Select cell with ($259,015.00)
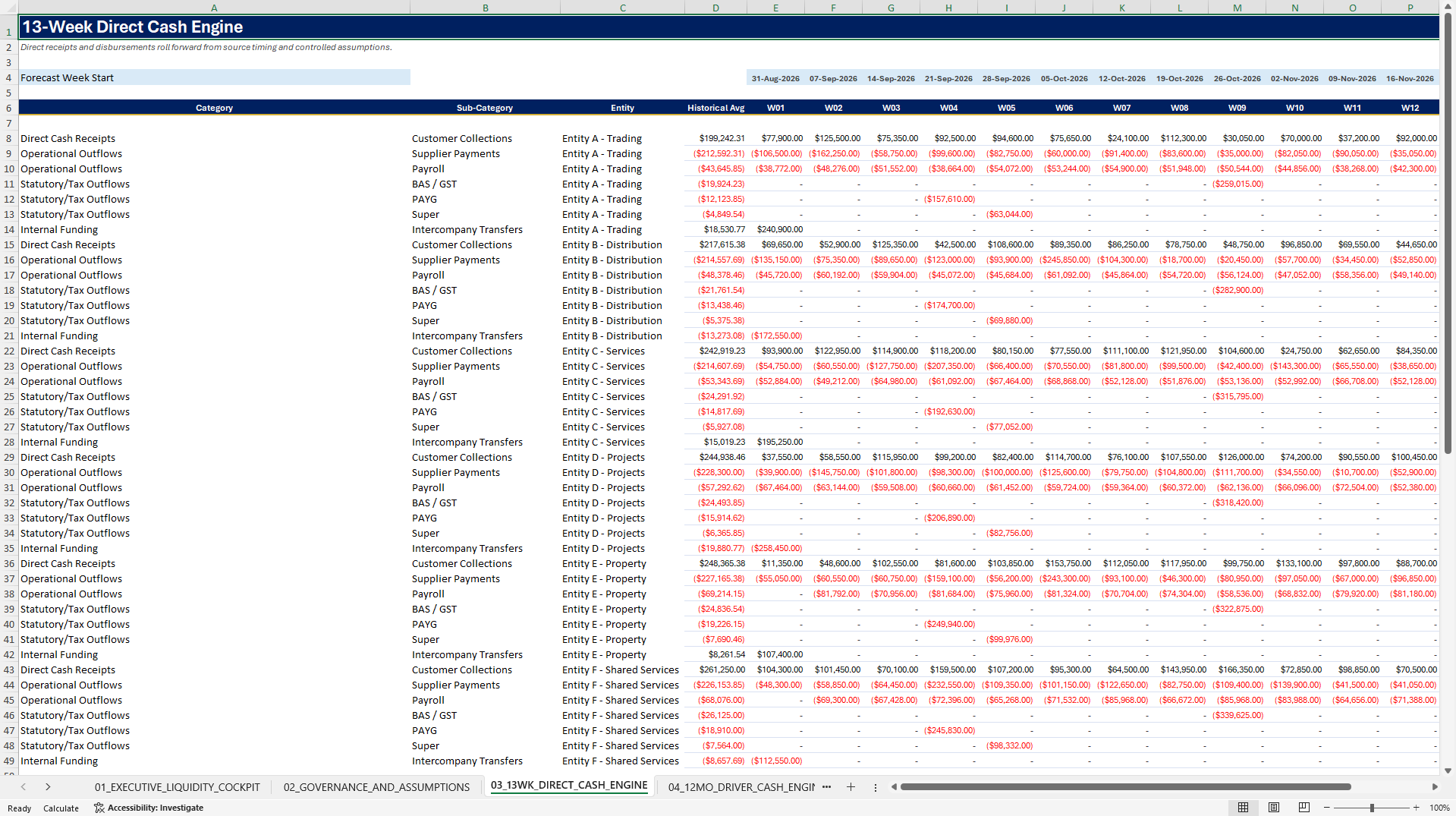The width and height of the screenshot is (1456, 816). coord(1237,184)
